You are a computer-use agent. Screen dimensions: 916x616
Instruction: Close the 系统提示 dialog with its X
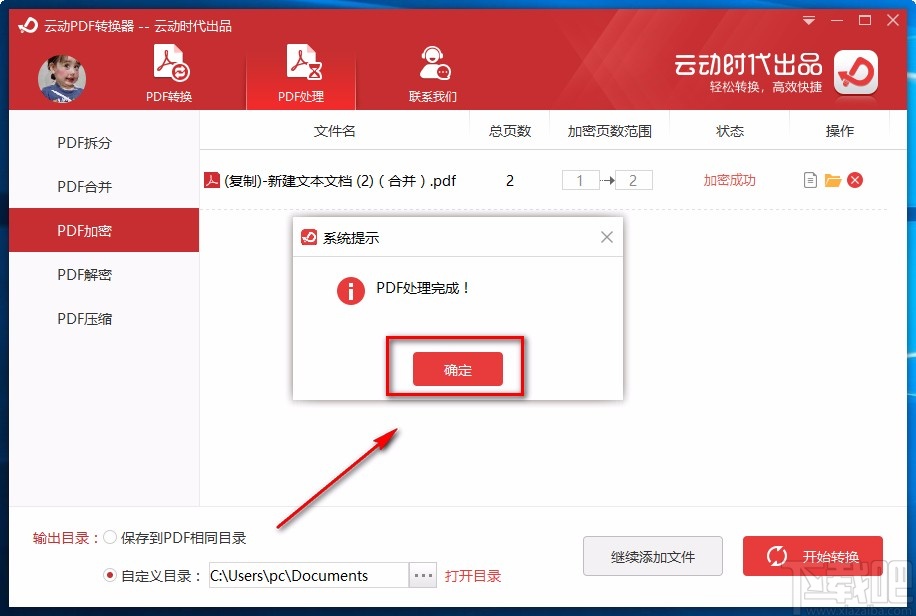[606, 237]
